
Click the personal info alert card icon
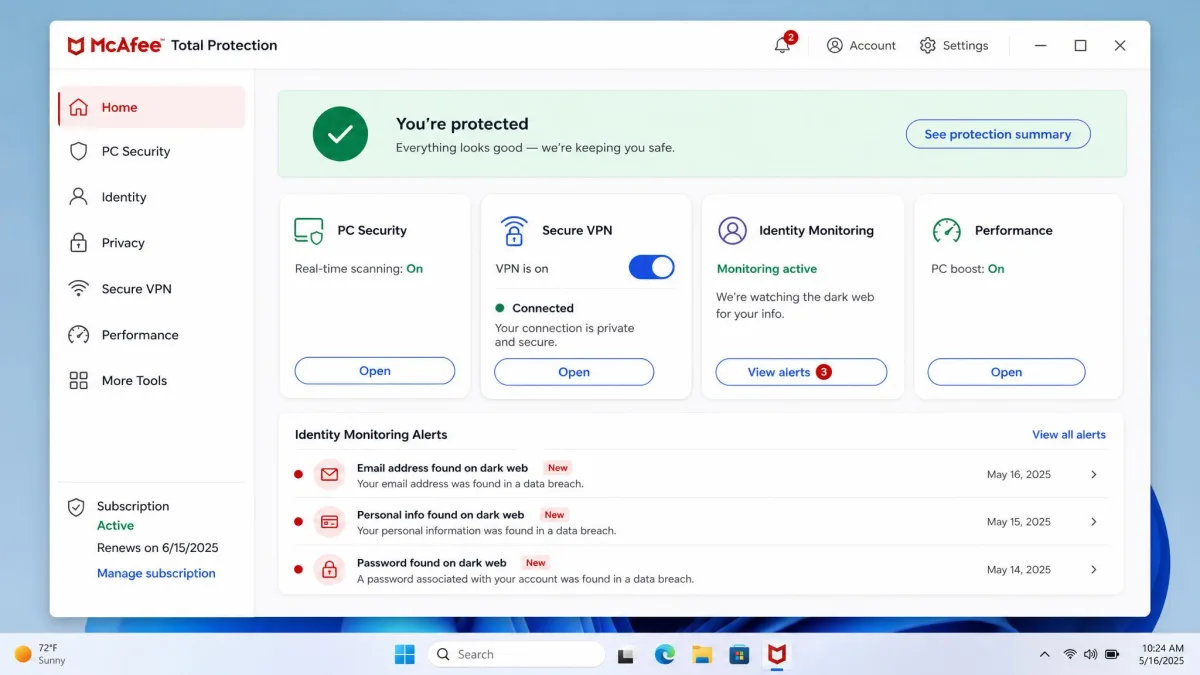click(329, 522)
